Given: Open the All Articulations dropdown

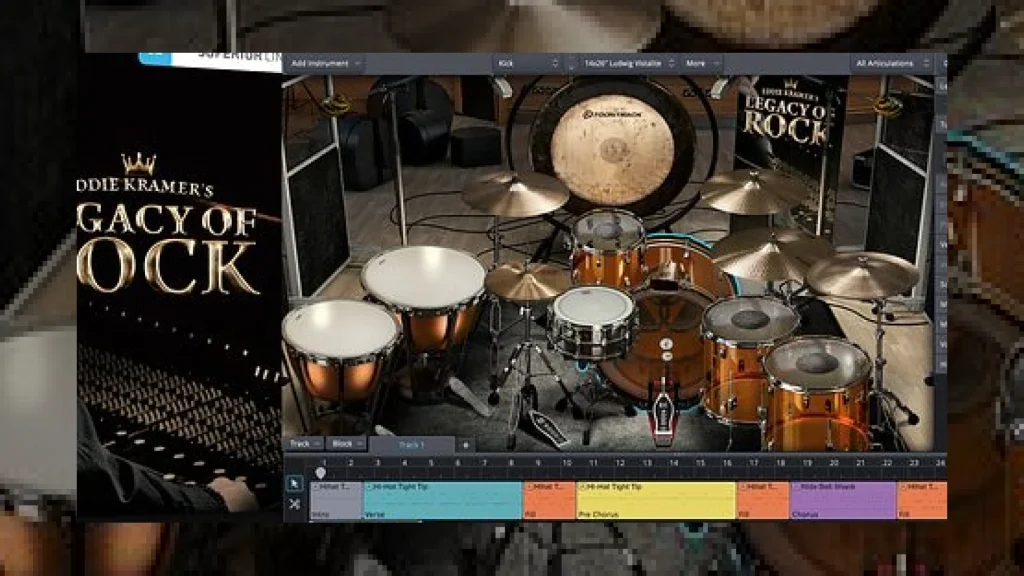Looking at the screenshot, I should (892, 63).
